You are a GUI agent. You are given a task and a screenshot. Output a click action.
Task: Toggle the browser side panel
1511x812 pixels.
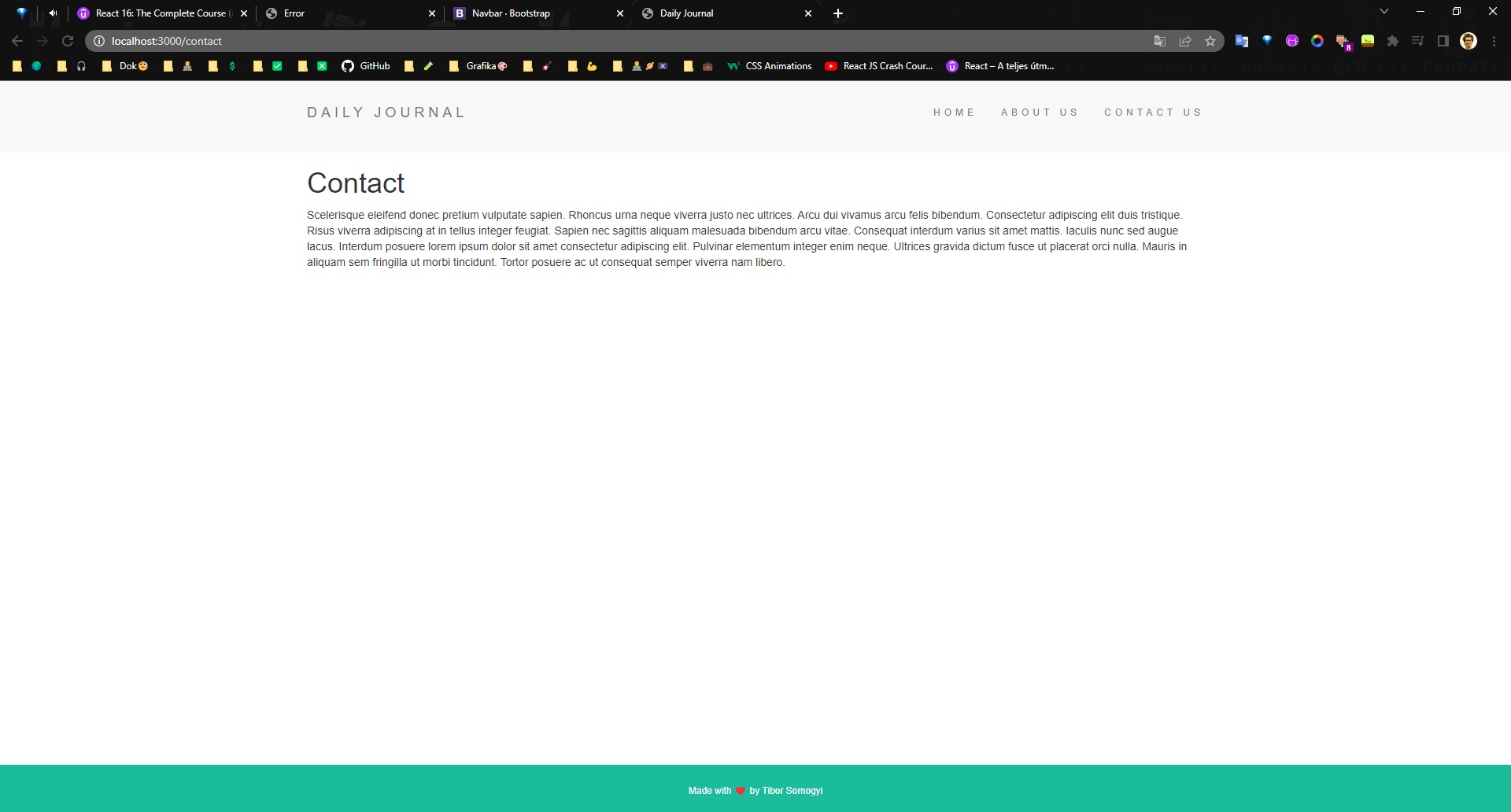click(x=1443, y=41)
